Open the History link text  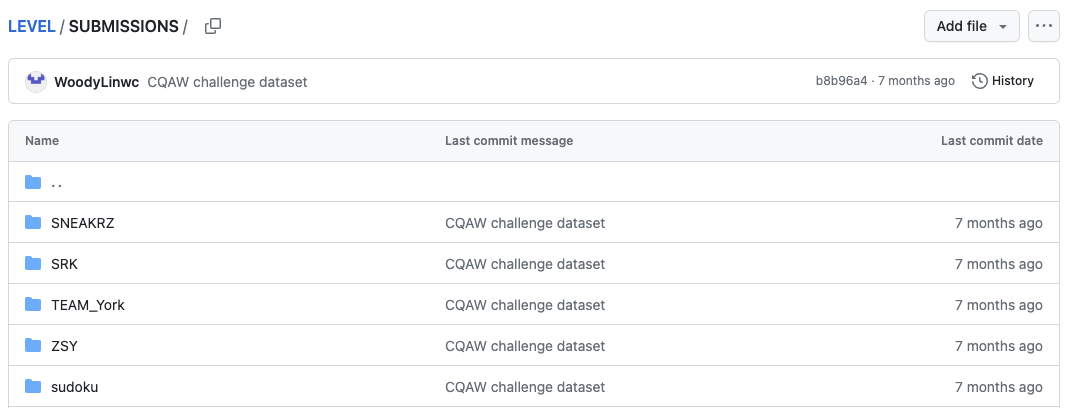[x=1012, y=81]
